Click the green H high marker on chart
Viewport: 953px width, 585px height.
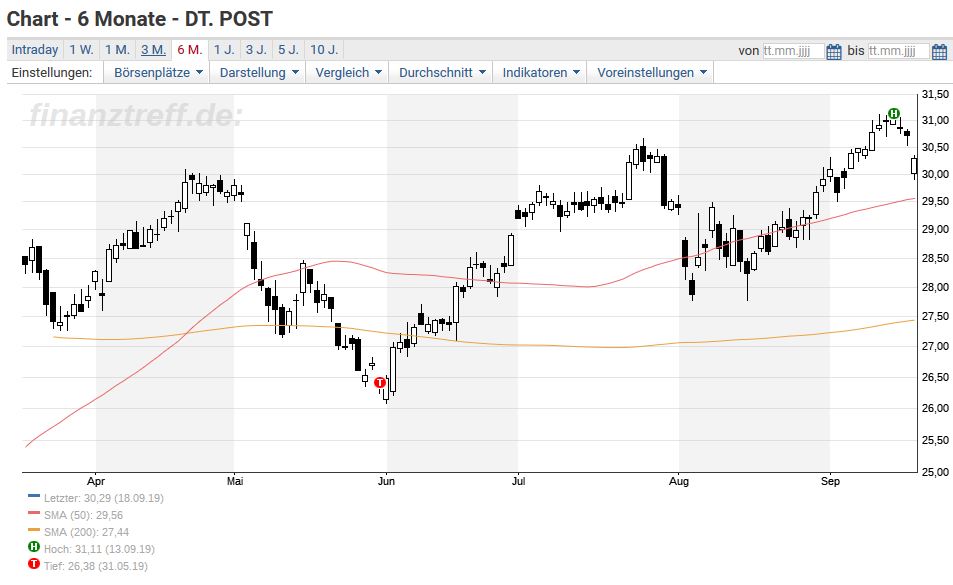click(893, 114)
